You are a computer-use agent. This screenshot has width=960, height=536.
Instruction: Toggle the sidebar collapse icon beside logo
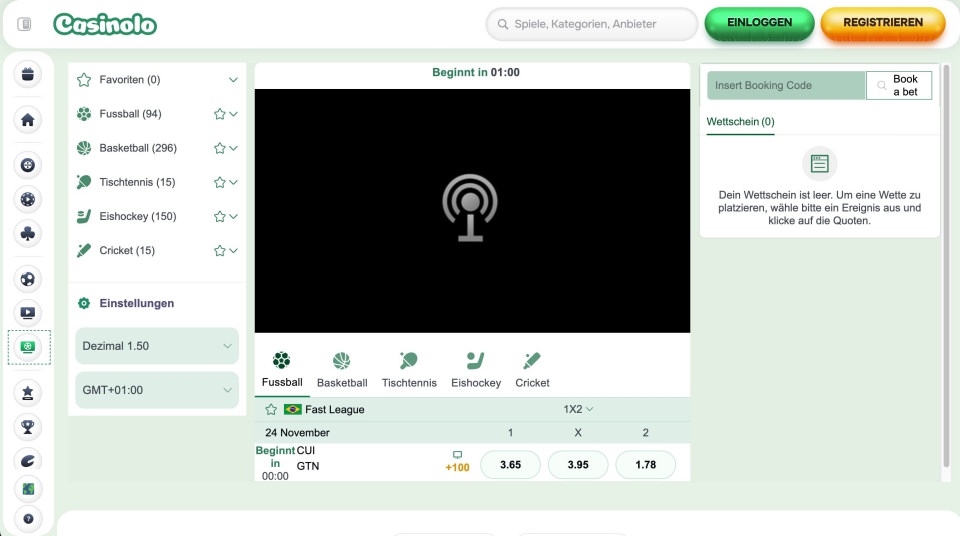click(x=25, y=24)
